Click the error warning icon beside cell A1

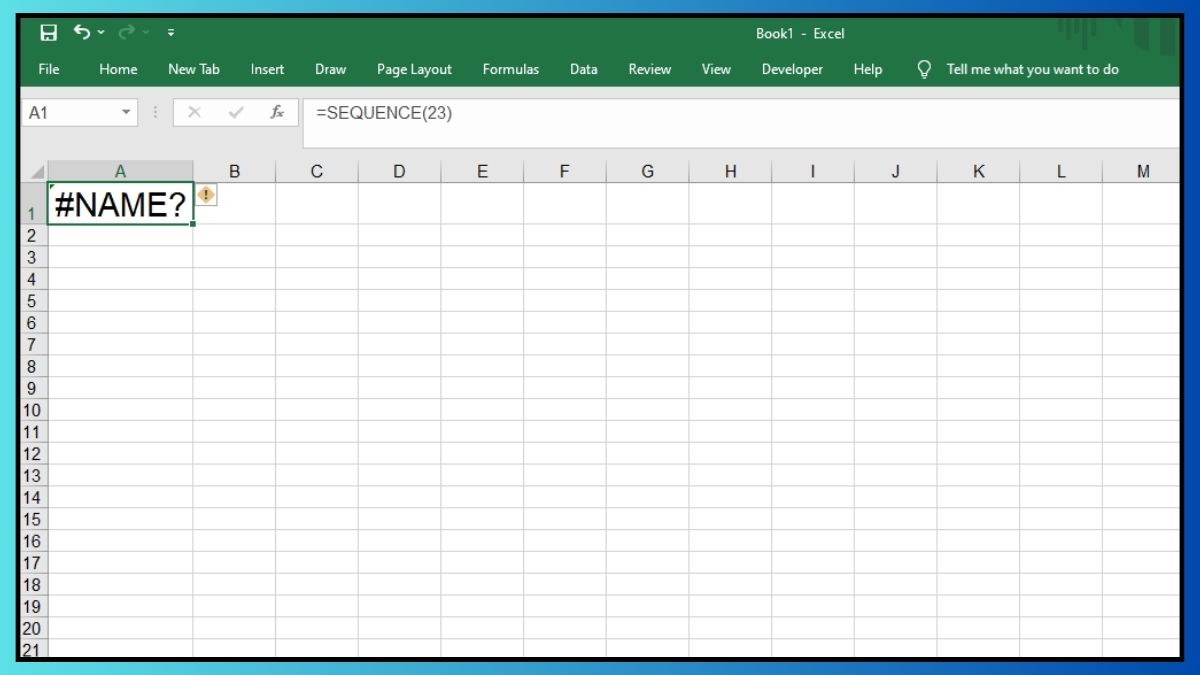pyautogui.click(x=206, y=195)
